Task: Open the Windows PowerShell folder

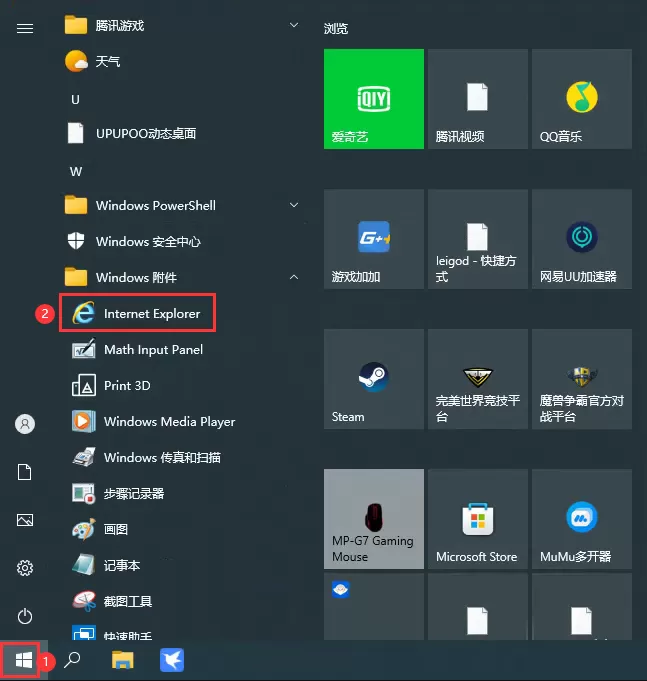Action: coord(182,205)
